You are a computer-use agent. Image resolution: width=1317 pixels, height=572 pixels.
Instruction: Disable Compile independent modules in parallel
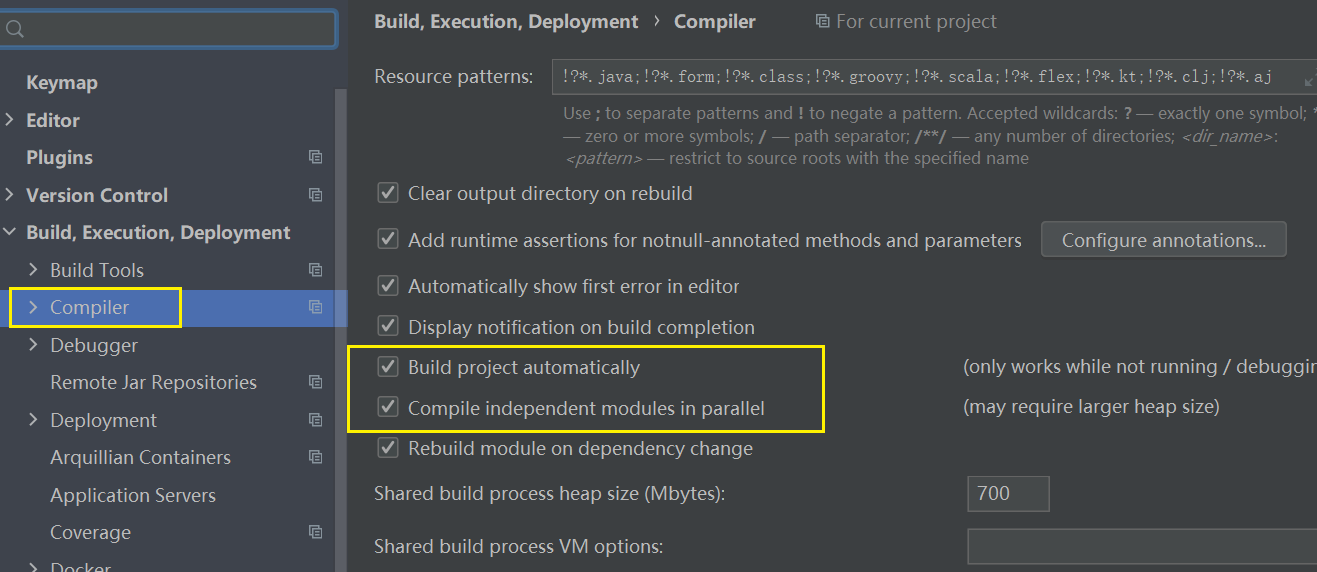(x=388, y=407)
